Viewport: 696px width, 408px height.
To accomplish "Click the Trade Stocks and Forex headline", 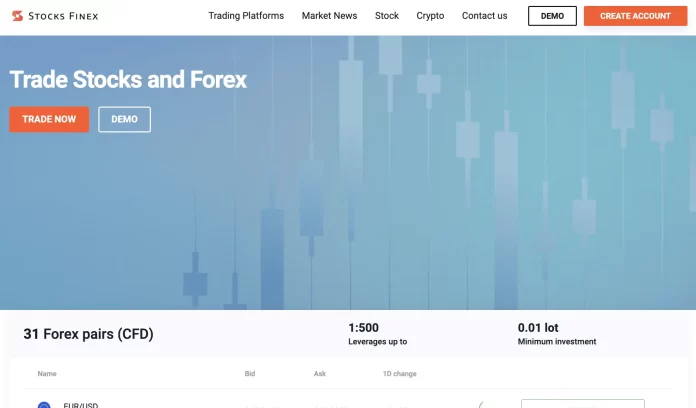I will pos(128,79).
